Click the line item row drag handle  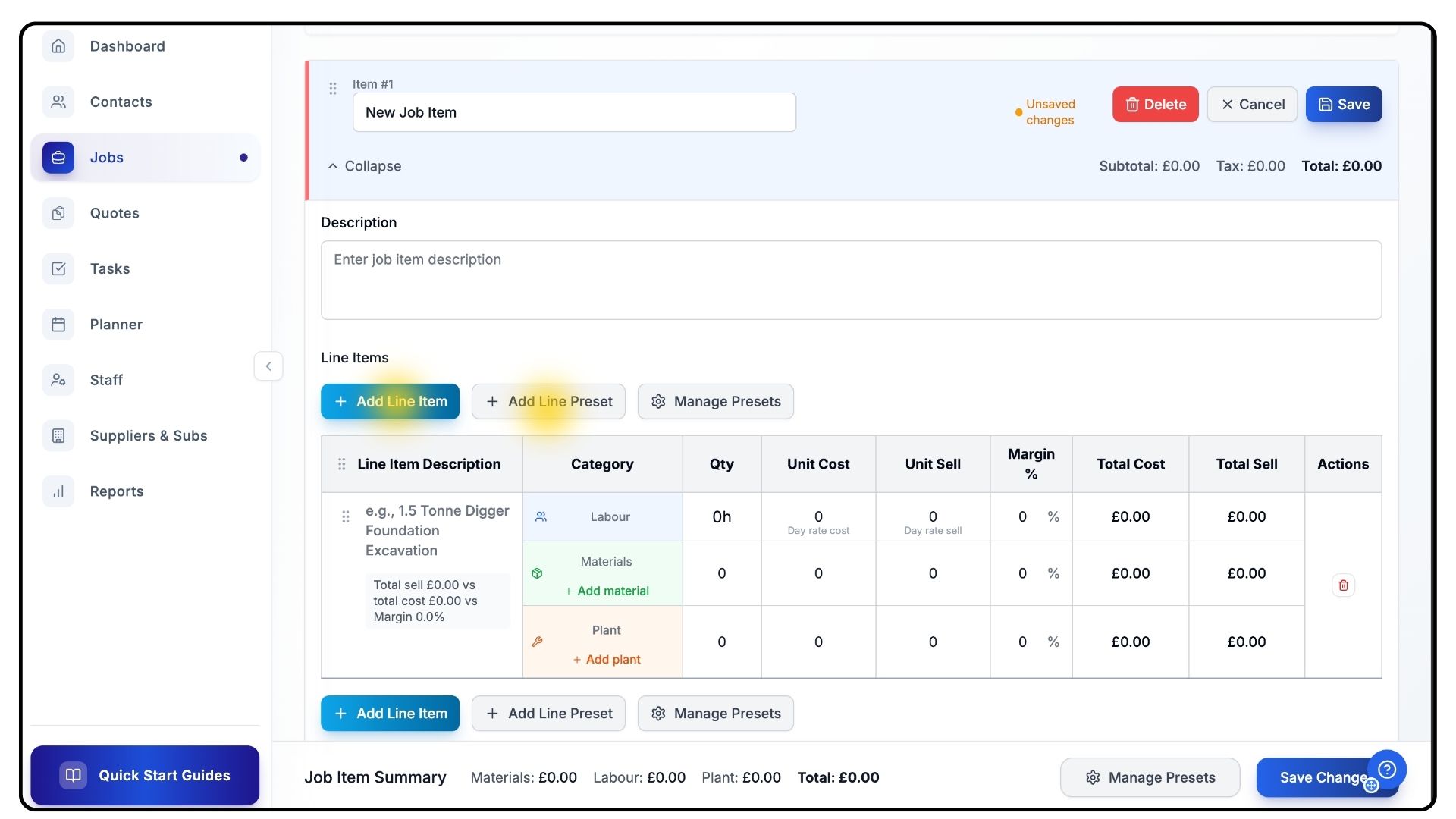(346, 516)
